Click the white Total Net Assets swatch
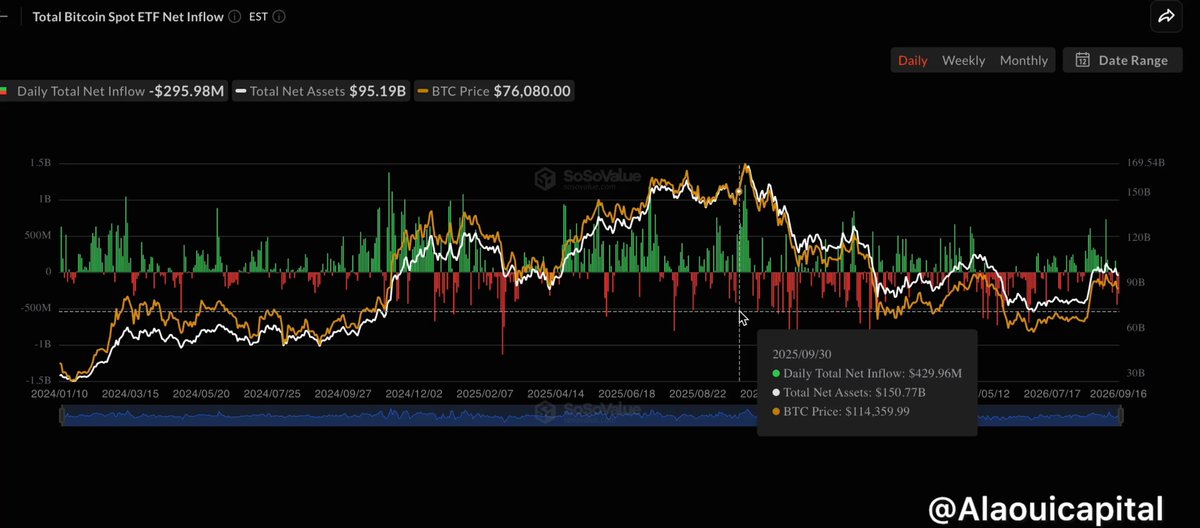Viewport: 1200px width, 528px height. coord(241,91)
